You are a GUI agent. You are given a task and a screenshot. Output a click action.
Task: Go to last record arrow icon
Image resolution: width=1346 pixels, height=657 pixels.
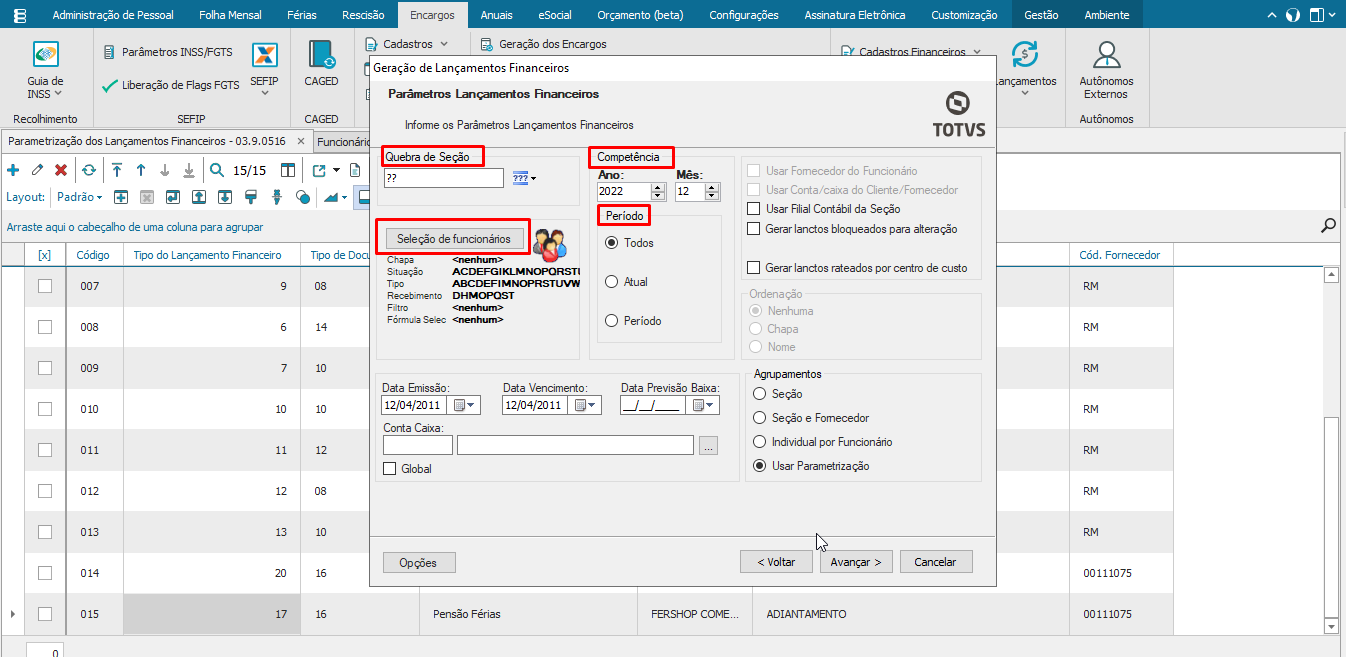(x=188, y=170)
